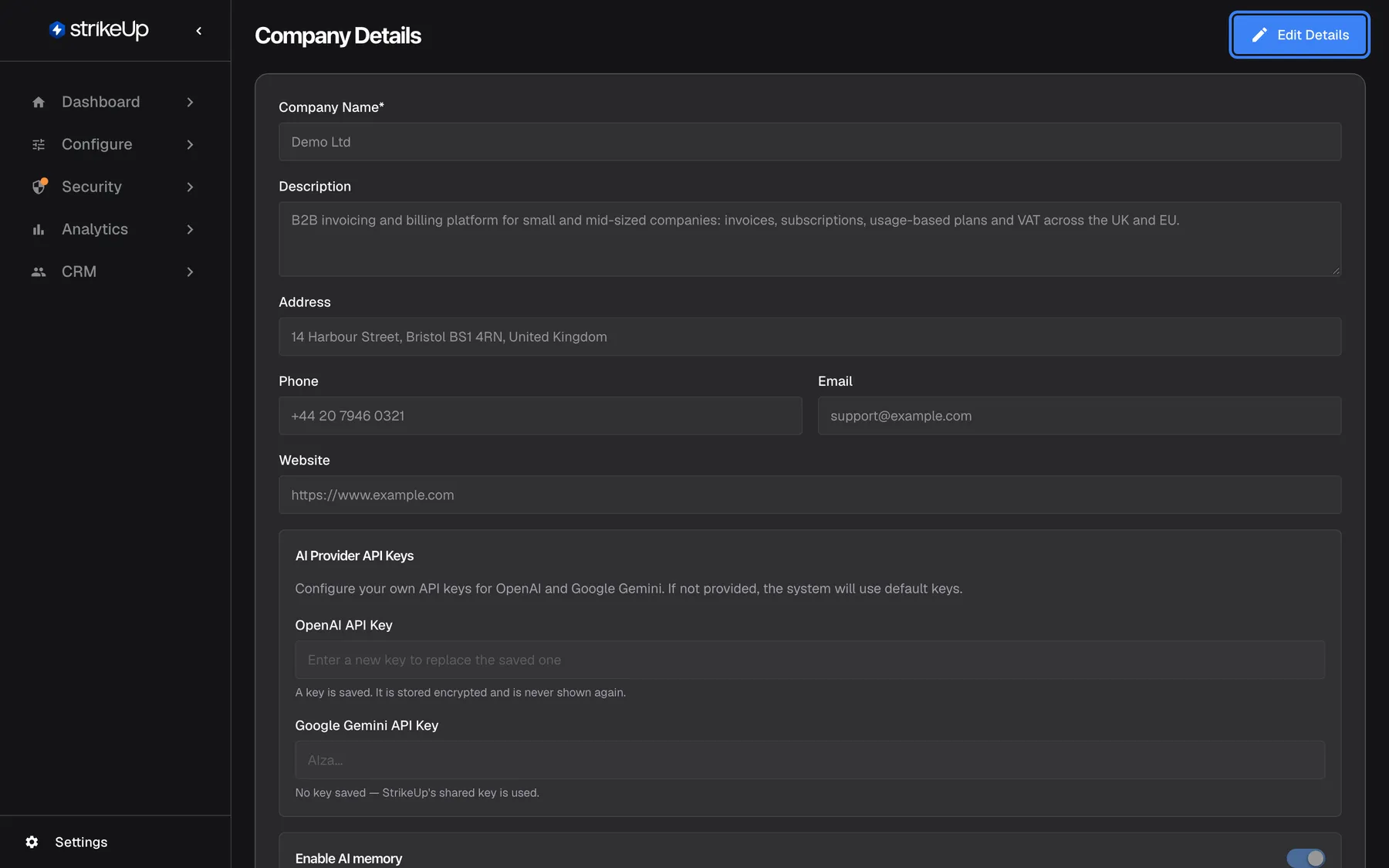Click the strikeUp lightning bolt logo
The image size is (1389, 868).
click(x=56, y=29)
